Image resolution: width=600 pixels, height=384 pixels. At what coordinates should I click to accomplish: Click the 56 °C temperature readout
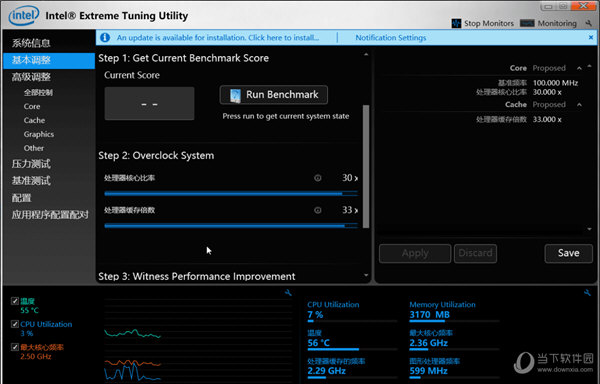tap(318, 343)
